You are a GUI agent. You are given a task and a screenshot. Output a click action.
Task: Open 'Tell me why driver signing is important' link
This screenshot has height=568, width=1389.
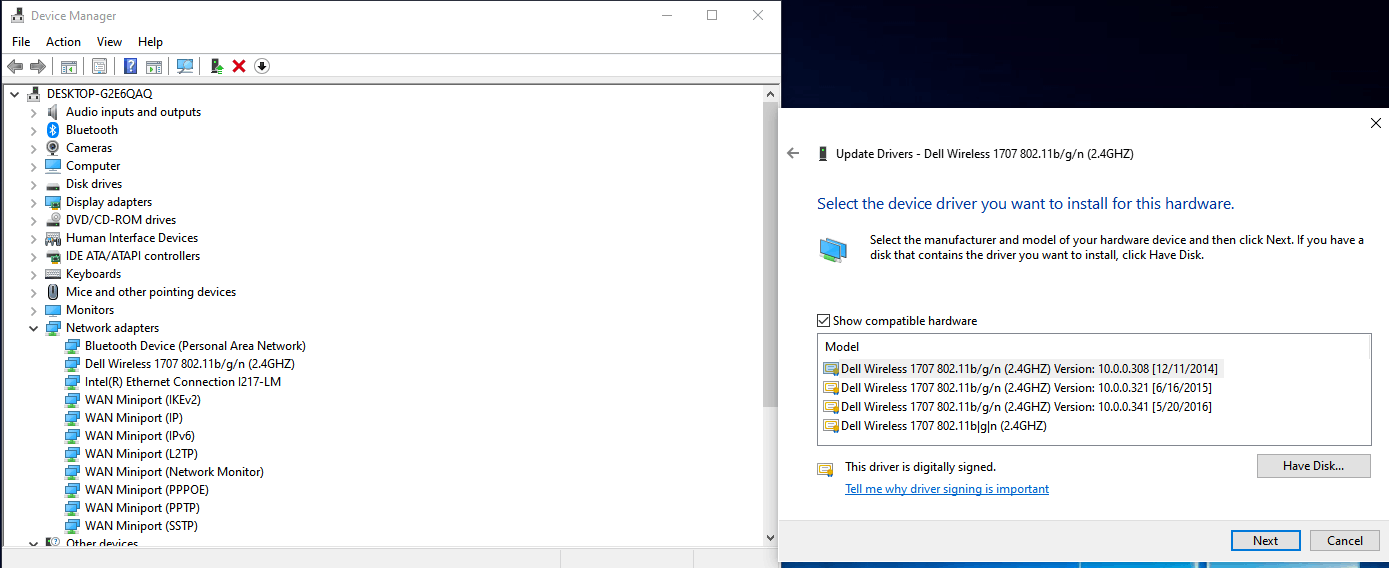947,489
